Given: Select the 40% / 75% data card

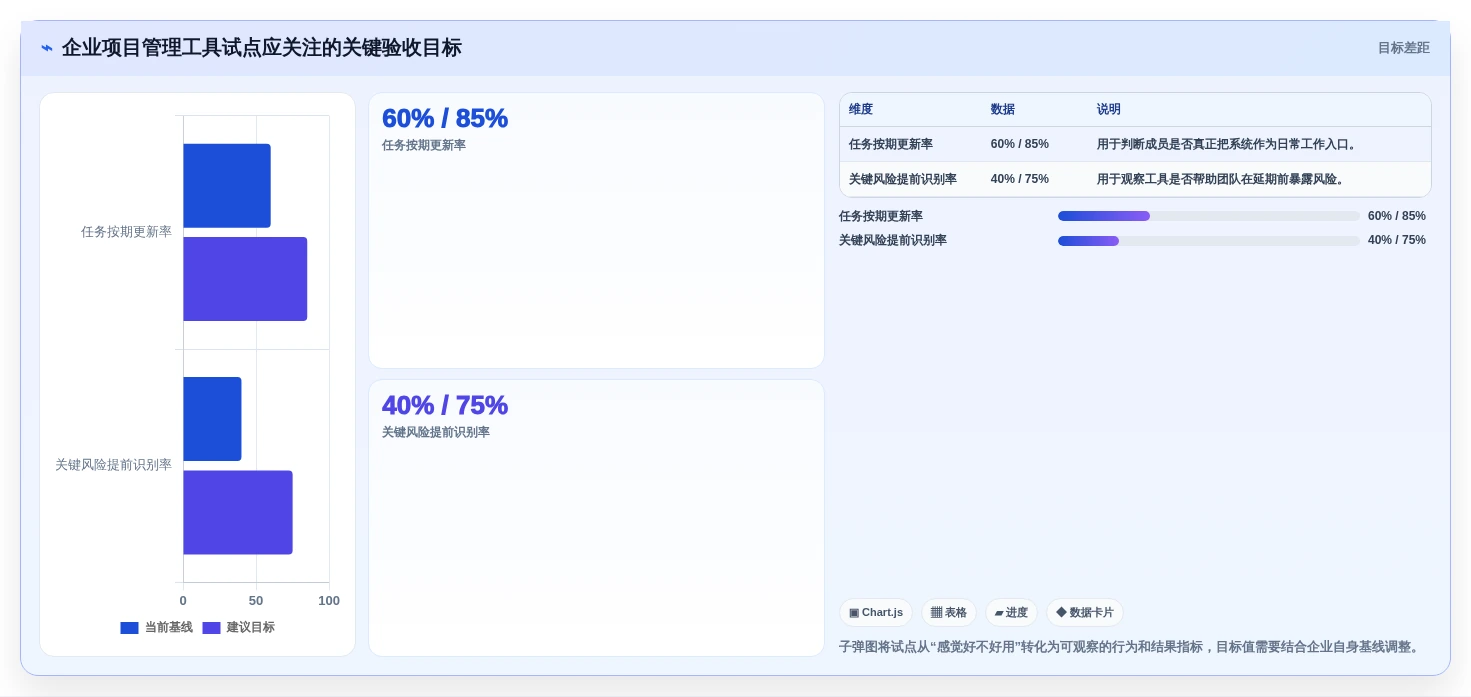Looking at the screenshot, I should (x=596, y=518).
